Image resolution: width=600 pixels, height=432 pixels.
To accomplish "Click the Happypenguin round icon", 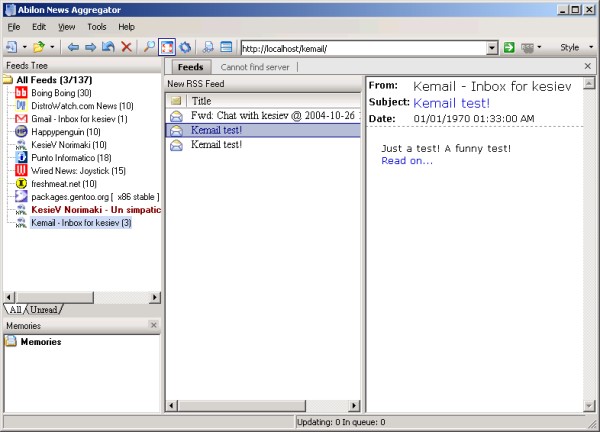I will click(x=21, y=132).
